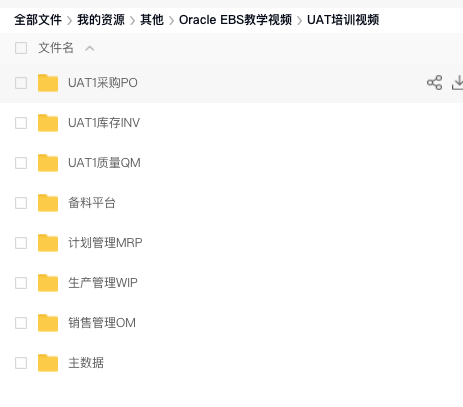Toggle sort order arrow beside 文件名
Viewport: 463px width, 407px height.
(x=90, y=49)
